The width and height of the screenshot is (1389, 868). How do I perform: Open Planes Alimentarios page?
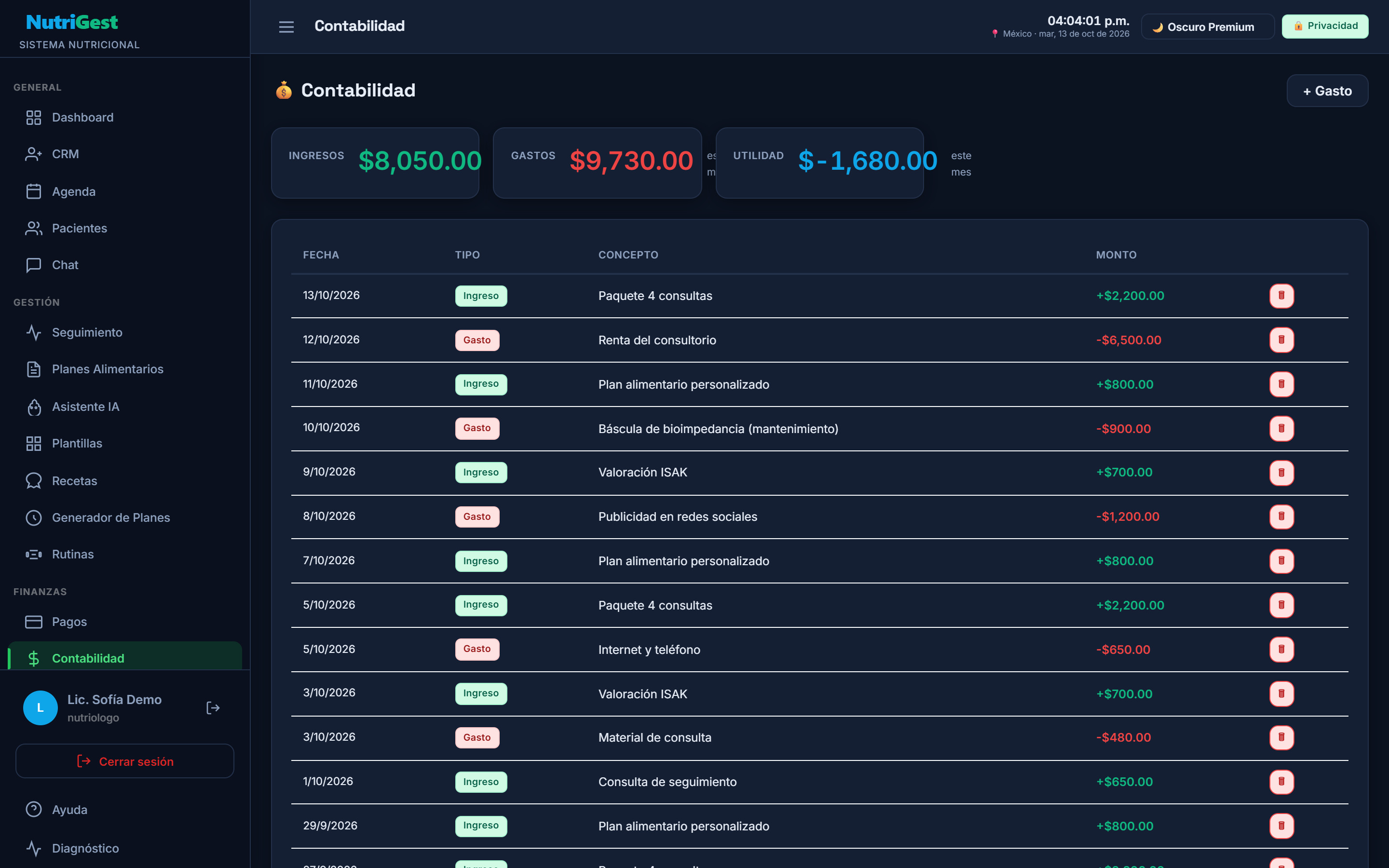pyautogui.click(x=125, y=369)
